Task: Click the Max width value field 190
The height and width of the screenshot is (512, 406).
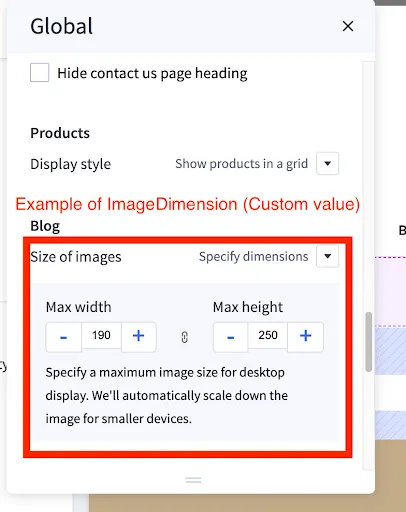Action: tap(101, 335)
